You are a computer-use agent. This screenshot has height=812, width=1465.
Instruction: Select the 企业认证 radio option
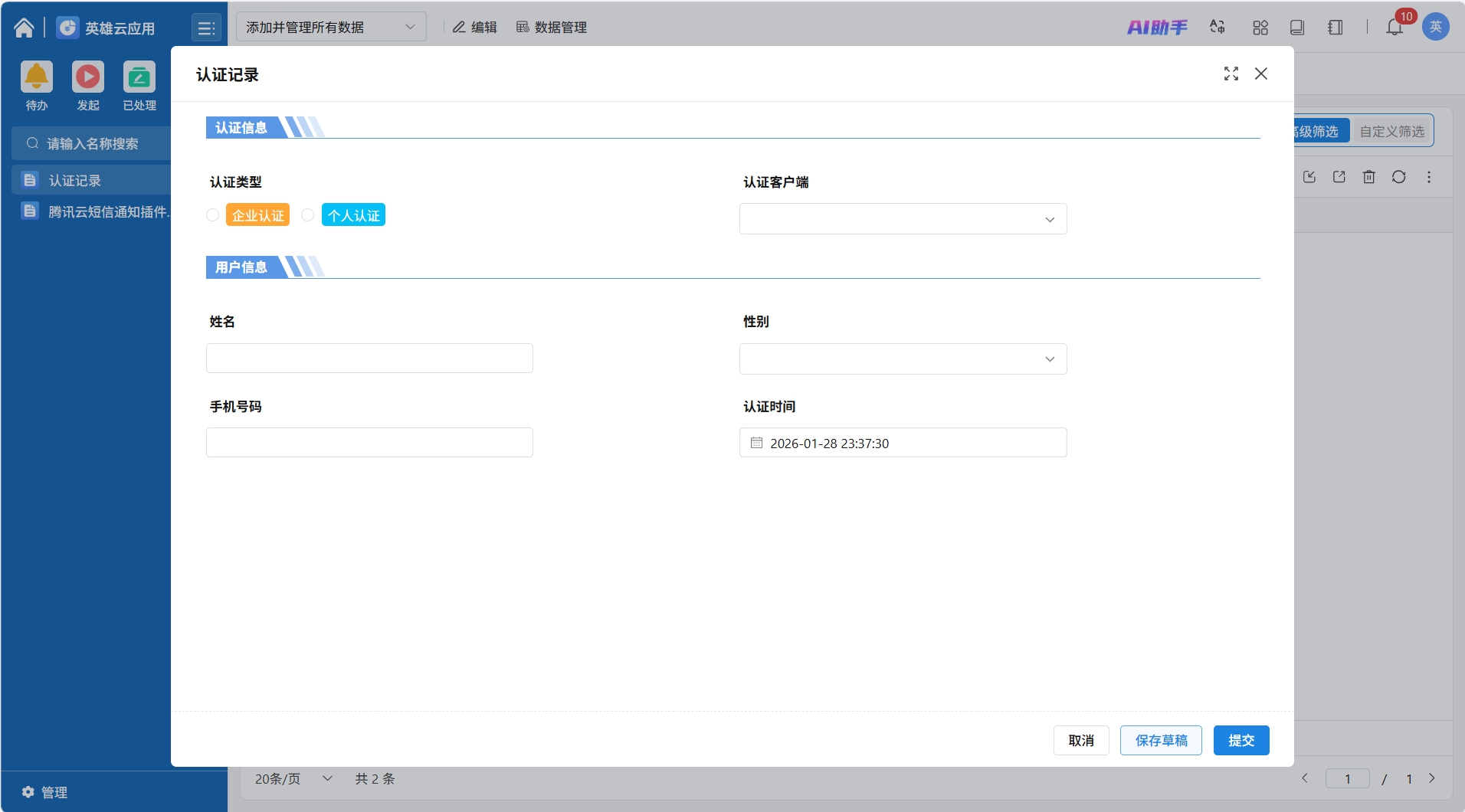213,215
